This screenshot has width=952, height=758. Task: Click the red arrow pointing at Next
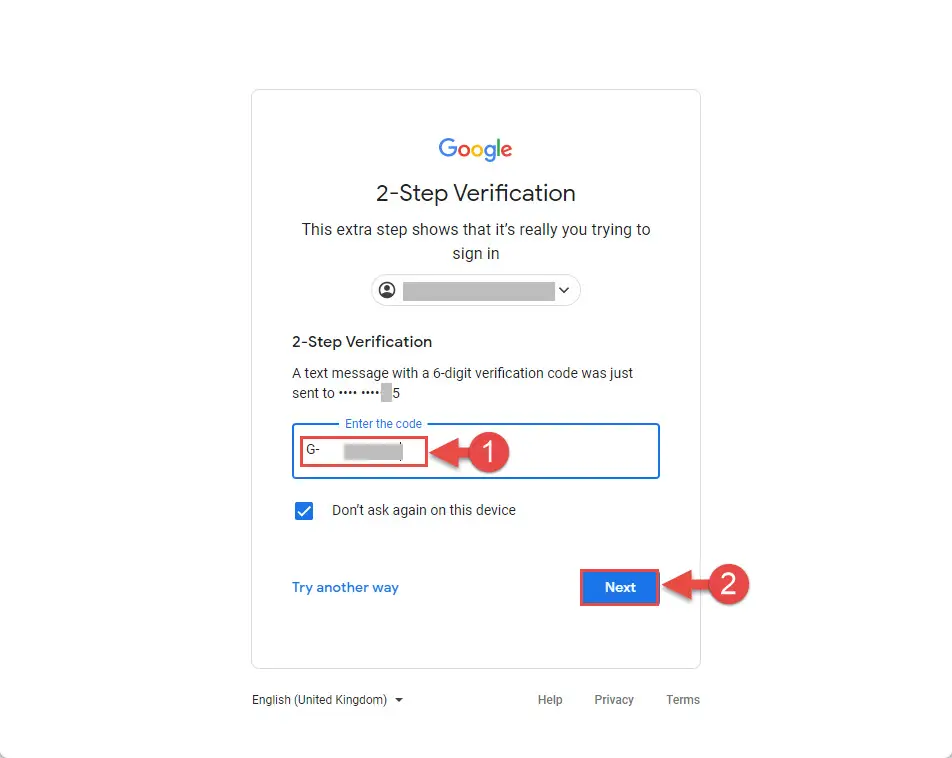pos(685,586)
